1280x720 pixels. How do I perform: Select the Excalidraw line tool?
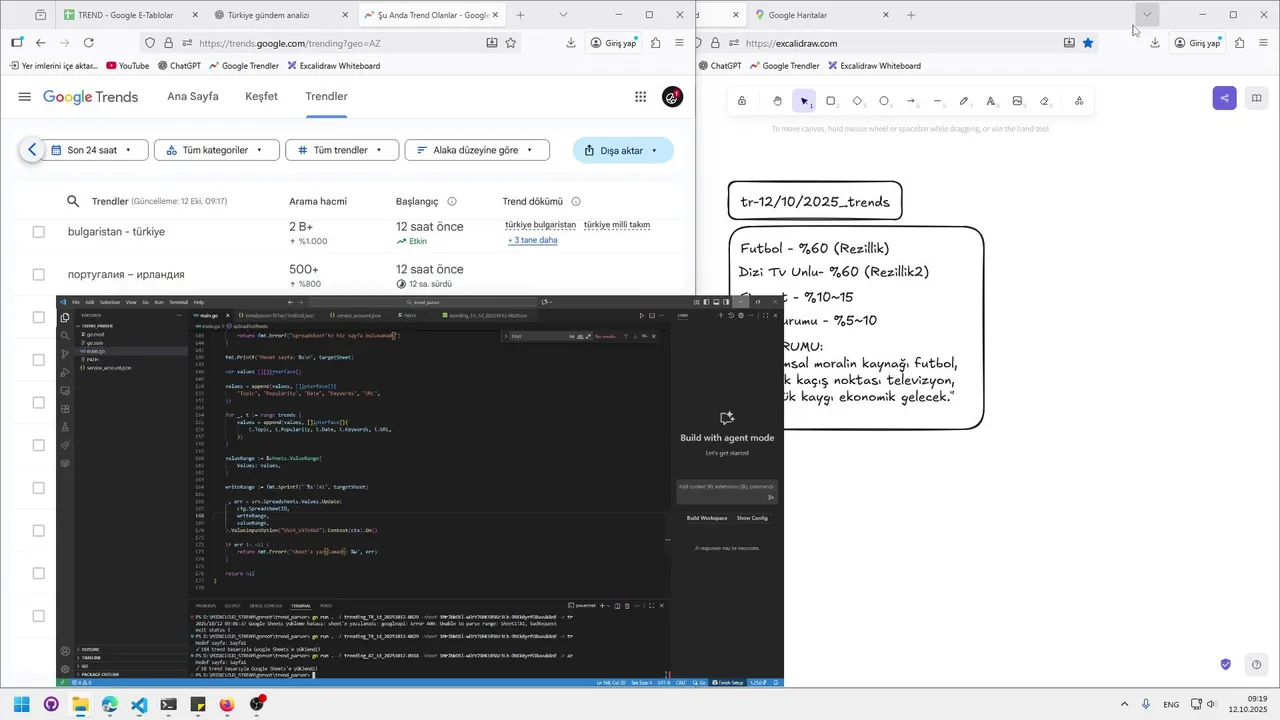[938, 101]
